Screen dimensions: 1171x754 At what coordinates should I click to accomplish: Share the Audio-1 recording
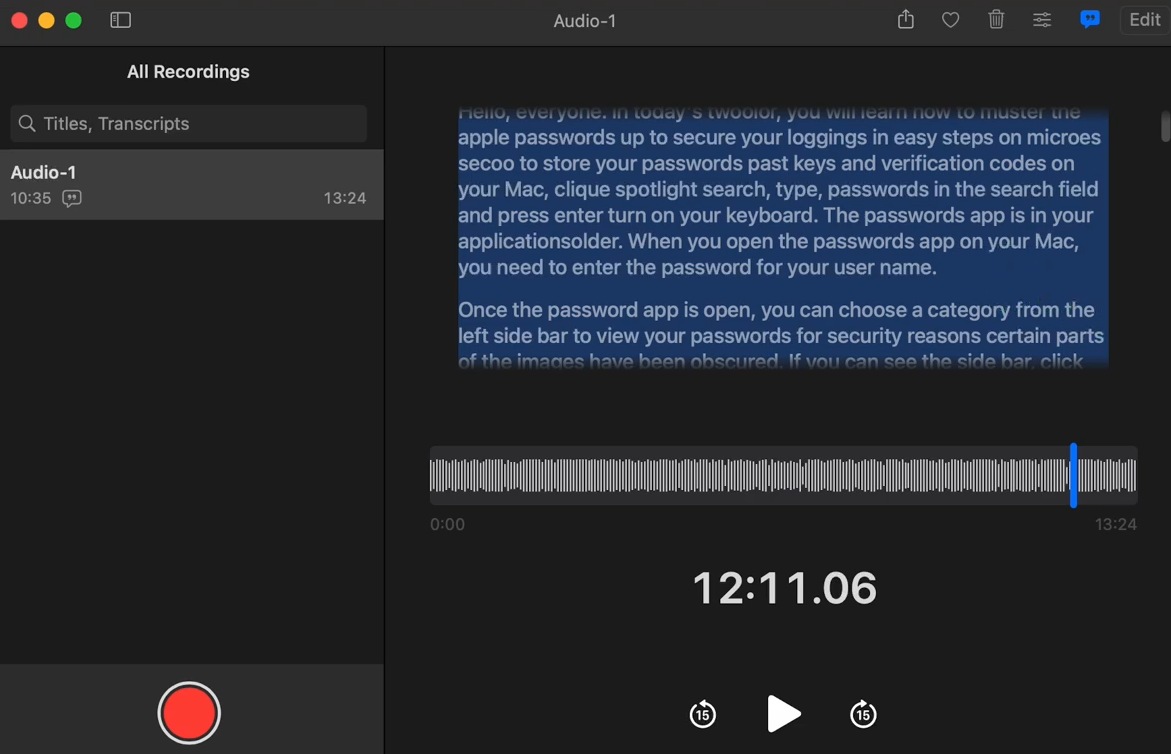point(905,19)
